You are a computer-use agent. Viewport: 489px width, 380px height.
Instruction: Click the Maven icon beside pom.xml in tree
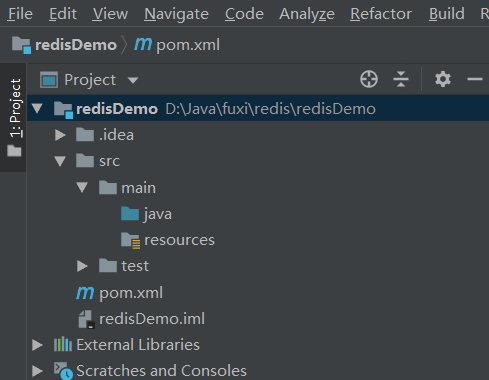tap(85, 292)
